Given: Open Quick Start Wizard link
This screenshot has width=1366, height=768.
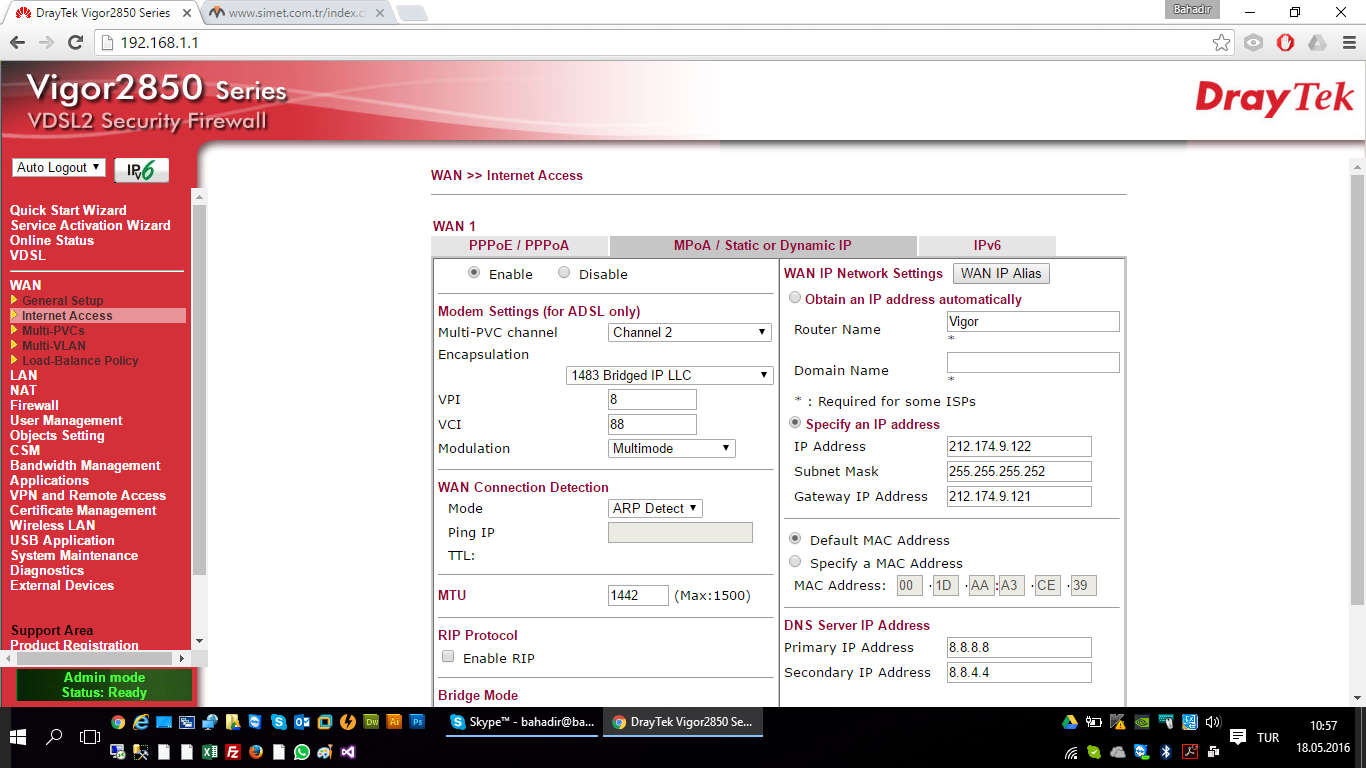Looking at the screenshot, I should [x=68, y=210].
